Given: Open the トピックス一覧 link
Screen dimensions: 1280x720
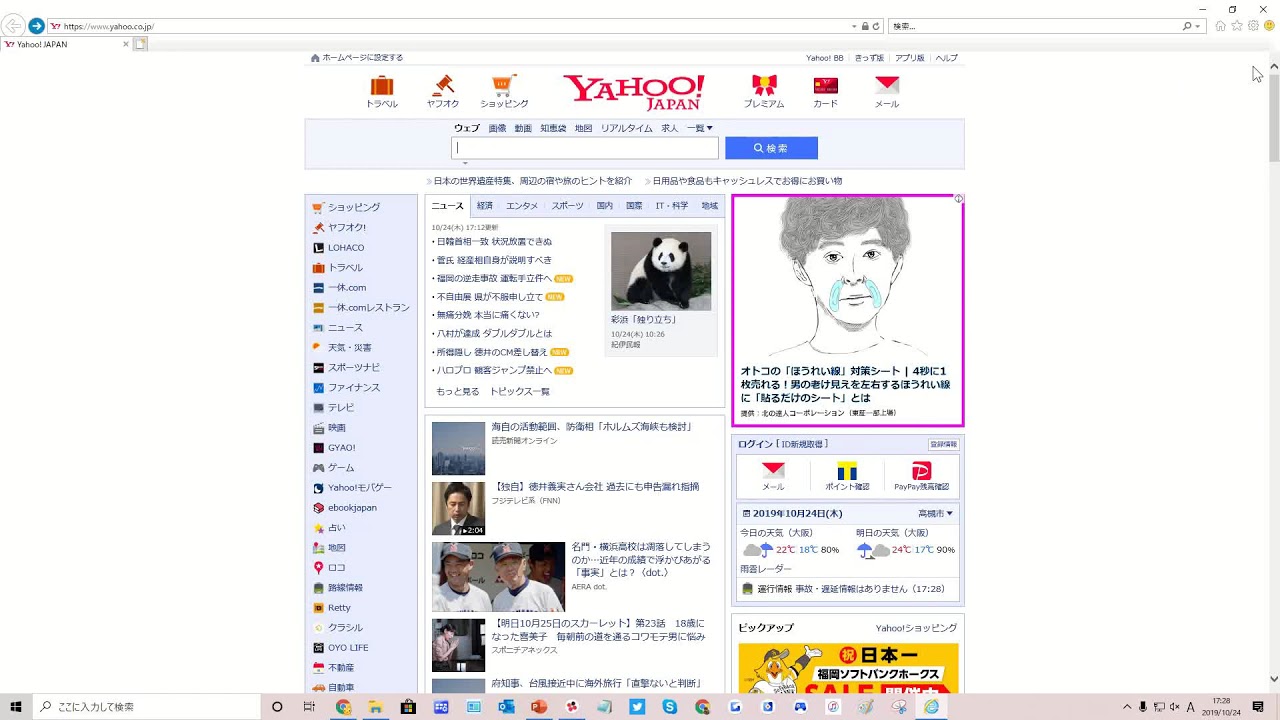Looking at the screenshot, I should point(520,391).
